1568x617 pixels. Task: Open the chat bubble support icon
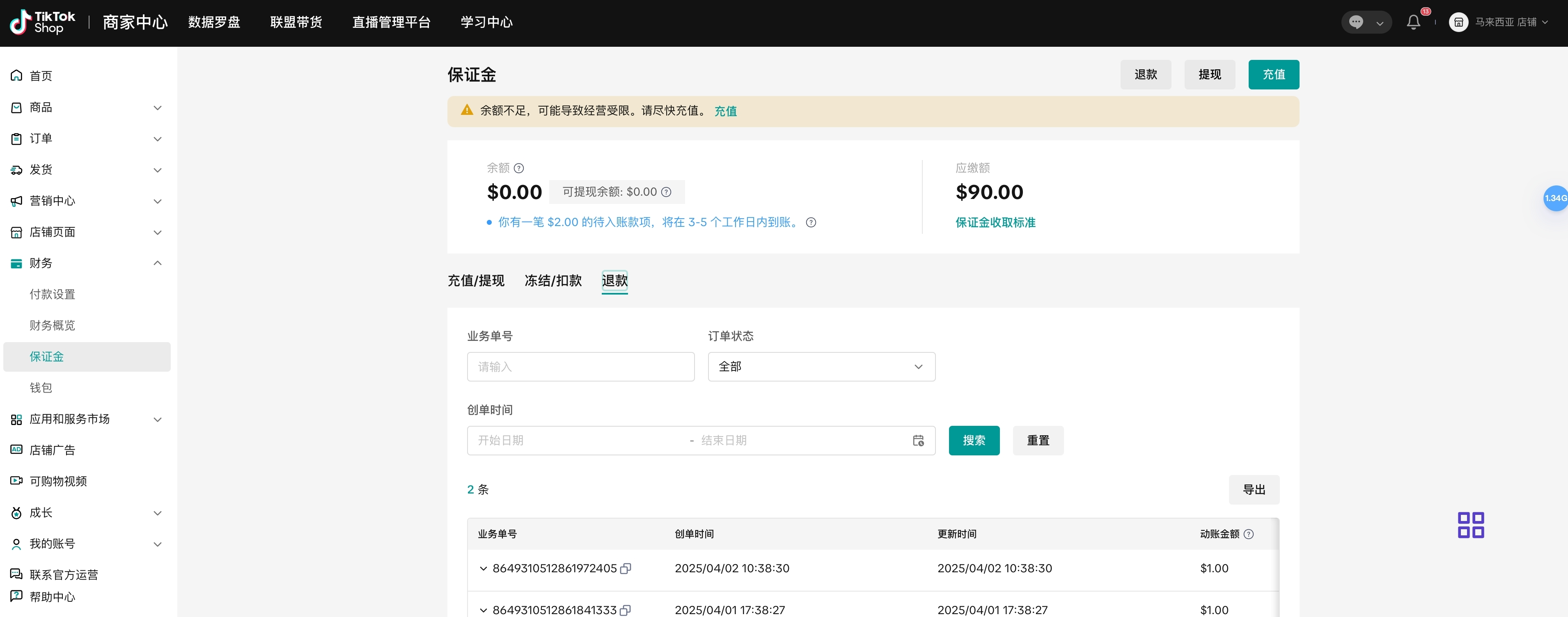tap(1355, 23)
